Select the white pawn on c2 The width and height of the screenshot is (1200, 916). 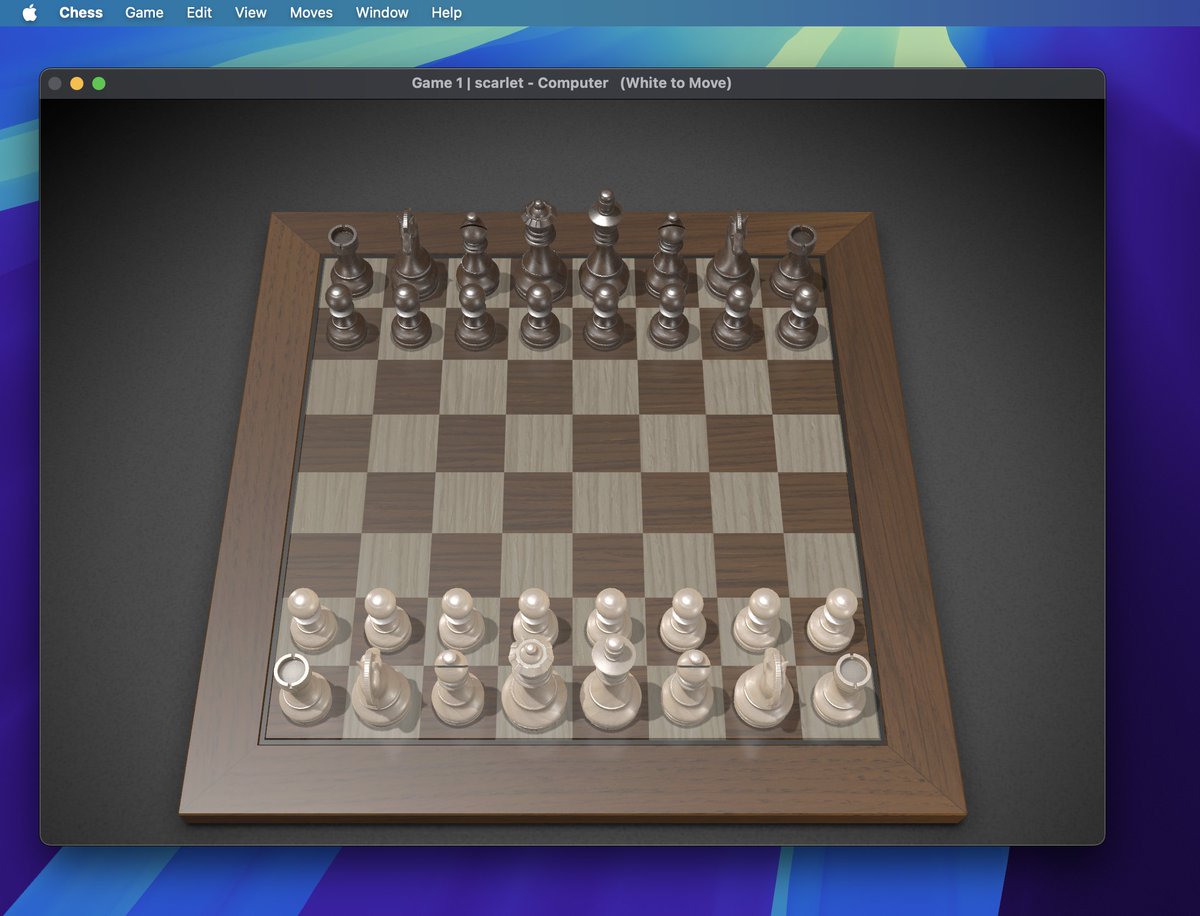point(460,620)
